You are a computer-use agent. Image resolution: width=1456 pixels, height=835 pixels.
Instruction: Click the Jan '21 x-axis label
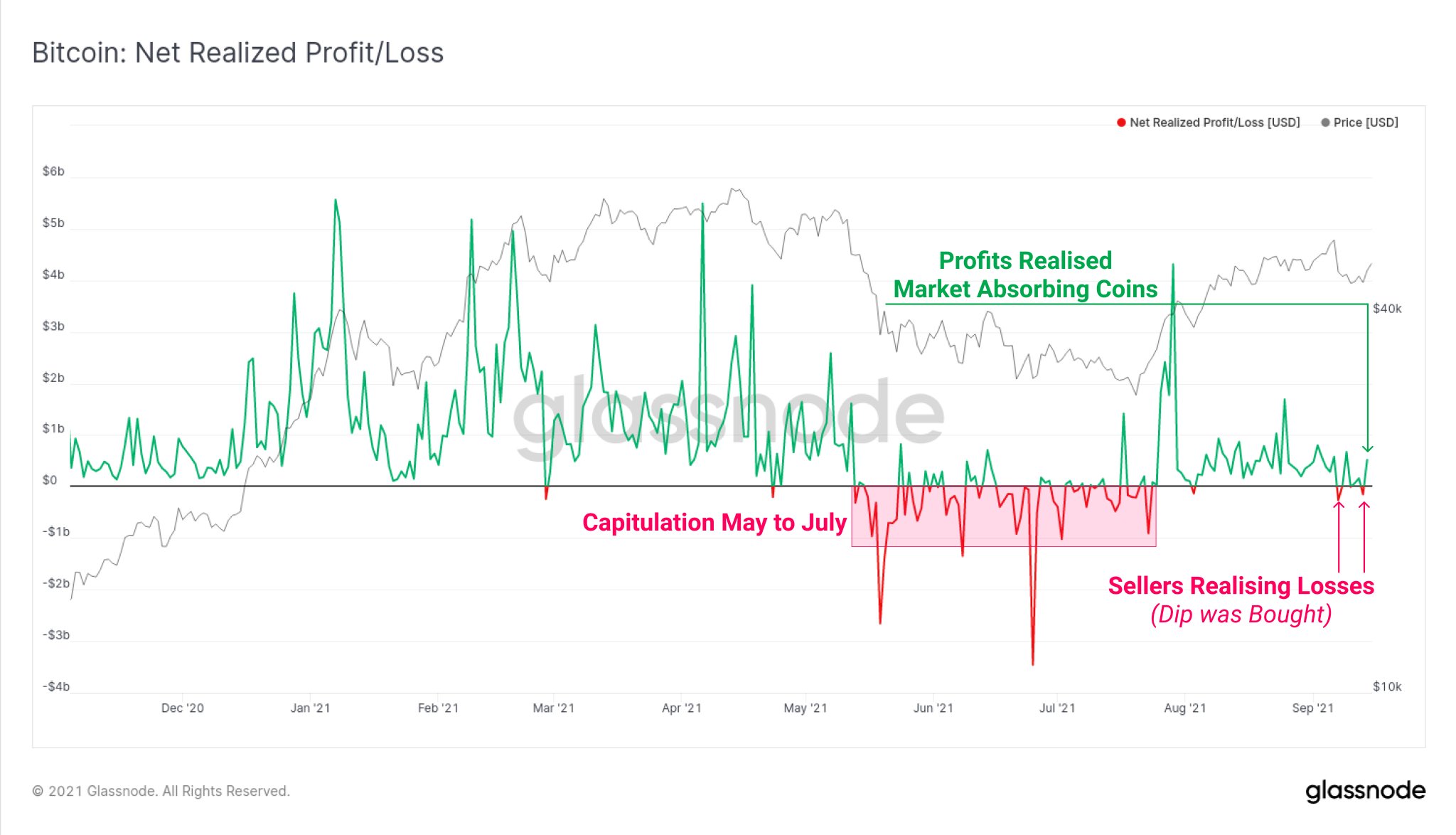coord(310,708)
